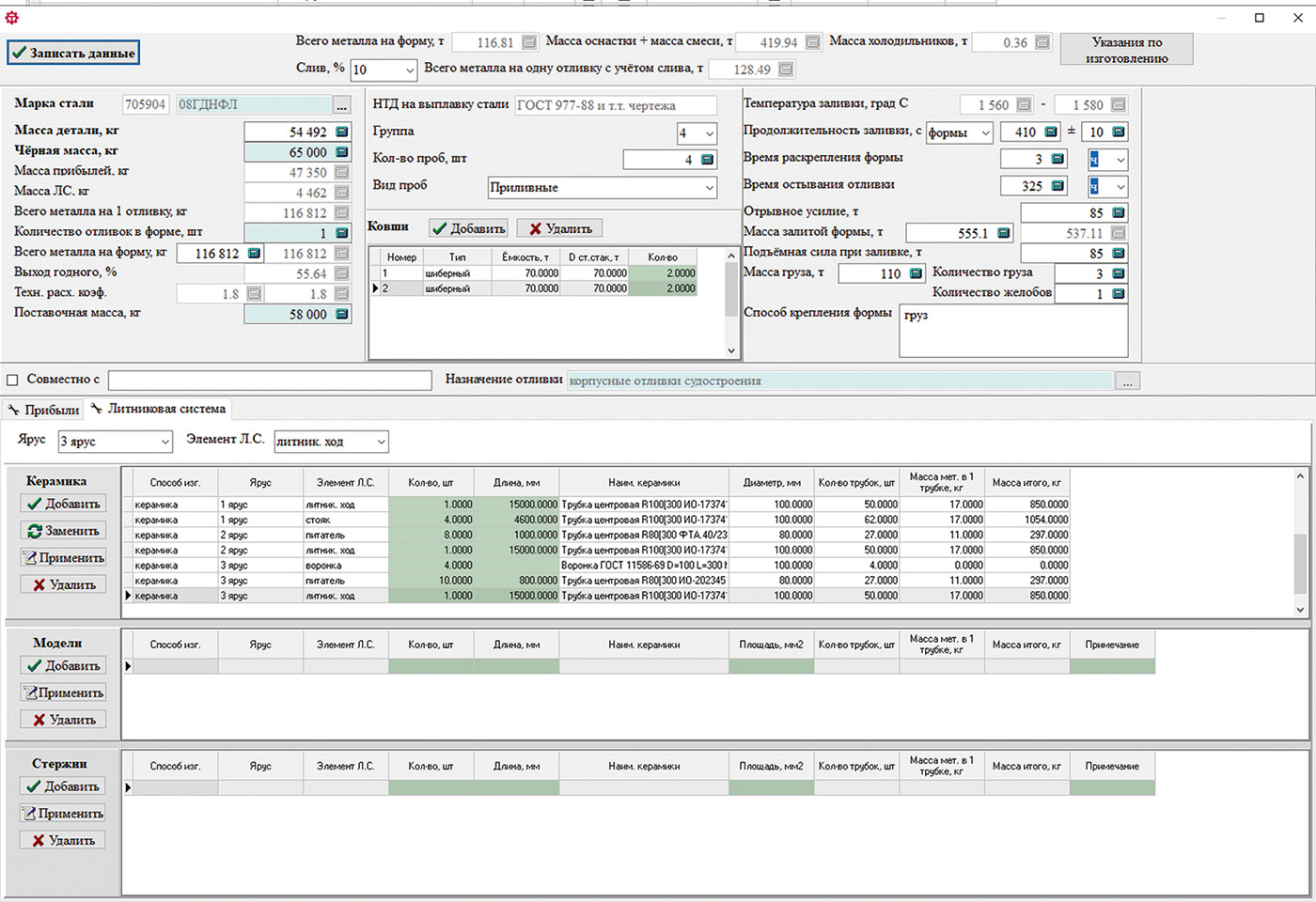Click Заменить button in Керамика panel
Viewport: 1316px width, 902px height.
(63, 531)
